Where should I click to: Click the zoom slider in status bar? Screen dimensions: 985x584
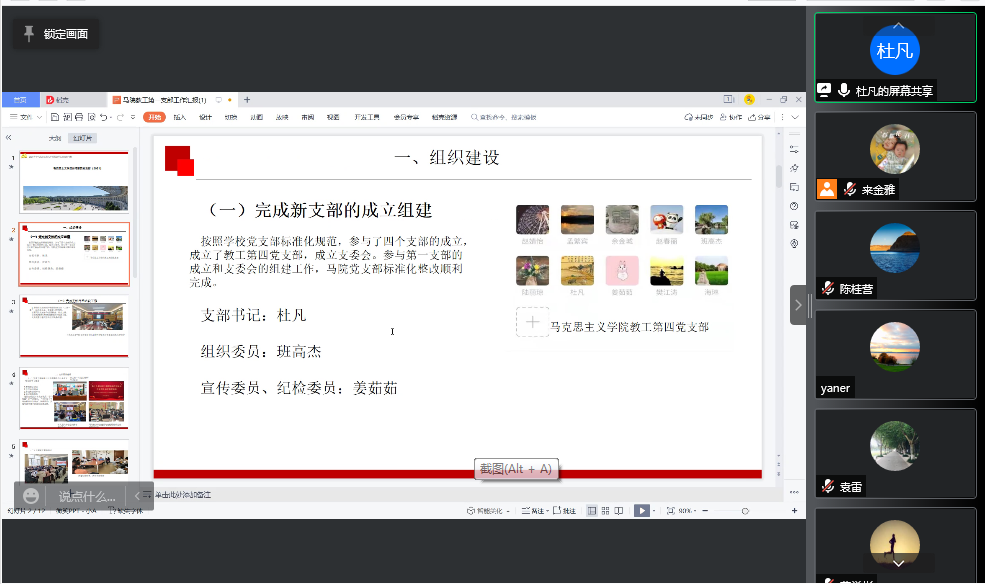745,511
